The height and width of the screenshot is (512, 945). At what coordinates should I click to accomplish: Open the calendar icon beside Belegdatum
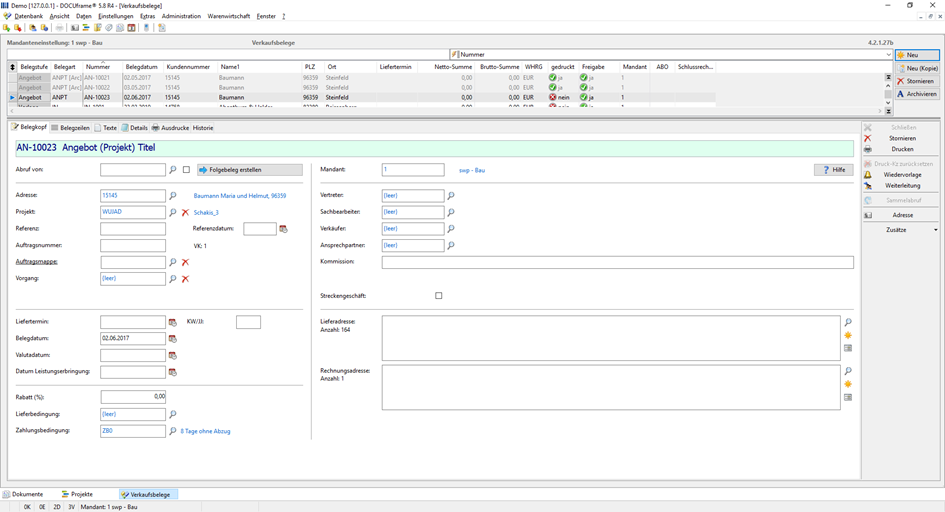click(x=172, y=339)
